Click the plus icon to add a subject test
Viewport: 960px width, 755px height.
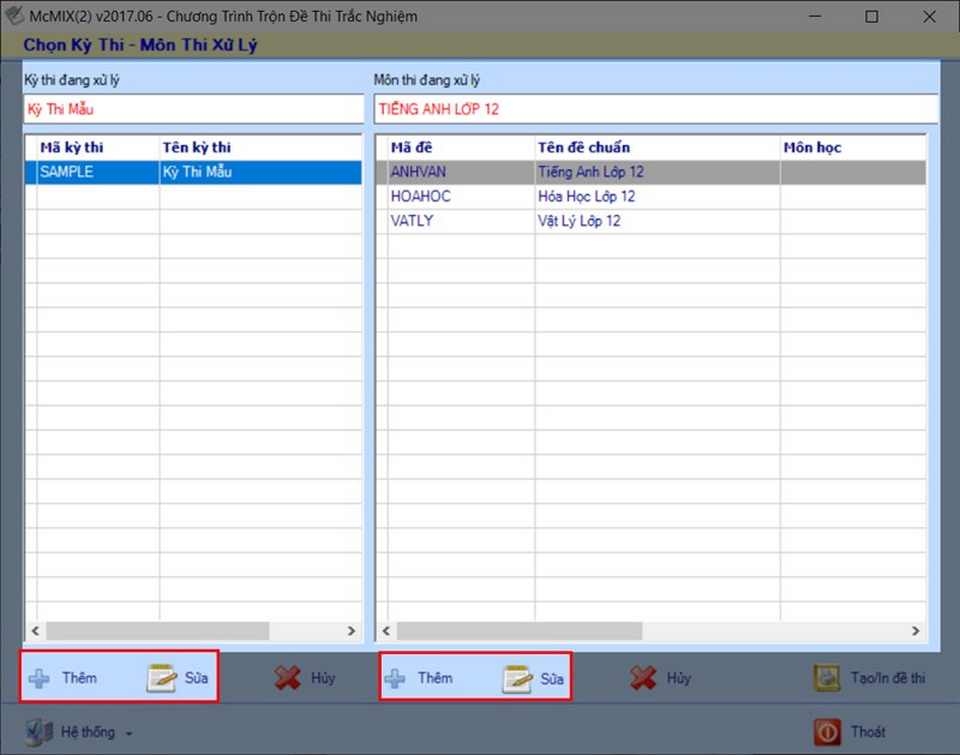[x=395, y=678]
